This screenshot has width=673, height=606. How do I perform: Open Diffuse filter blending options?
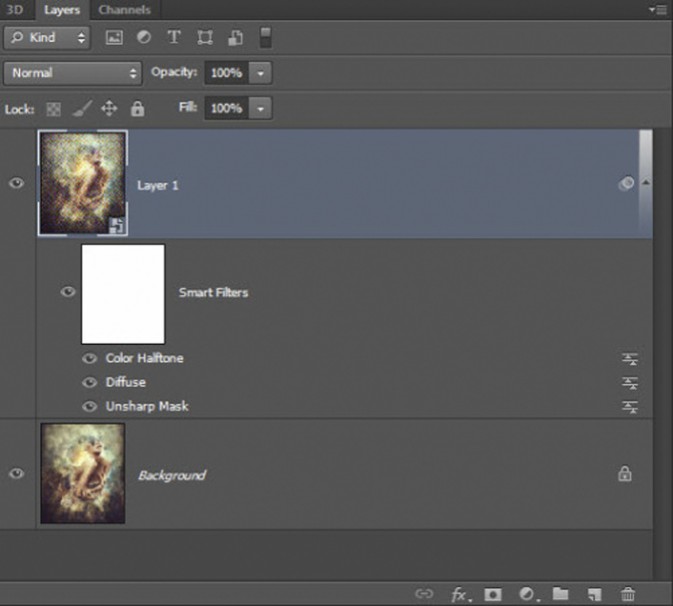tap(630, 383)
